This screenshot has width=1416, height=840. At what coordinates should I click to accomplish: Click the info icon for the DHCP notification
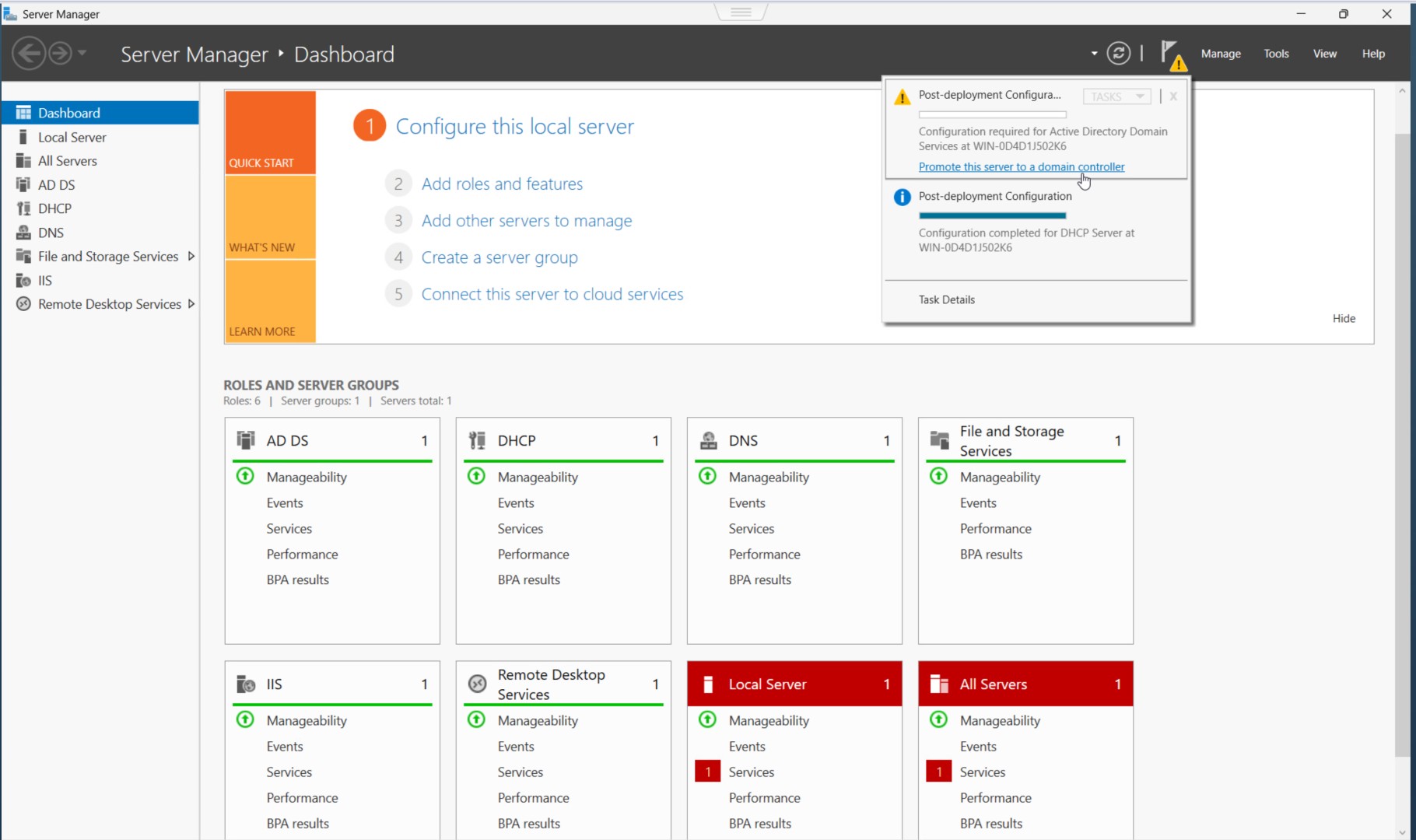tap(902, 197)
